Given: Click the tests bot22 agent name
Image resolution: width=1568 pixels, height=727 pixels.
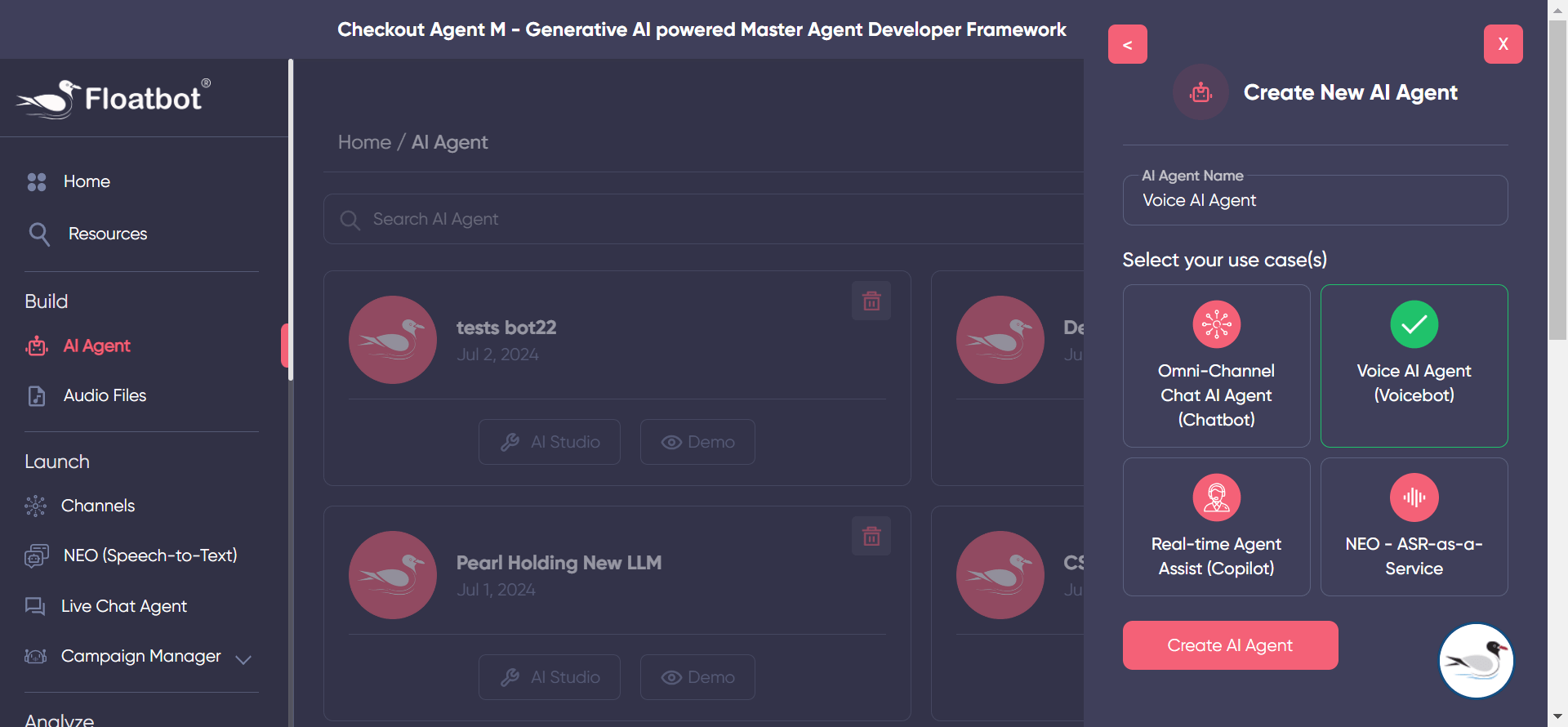Looking at the screenshot, I should [506, 328].
